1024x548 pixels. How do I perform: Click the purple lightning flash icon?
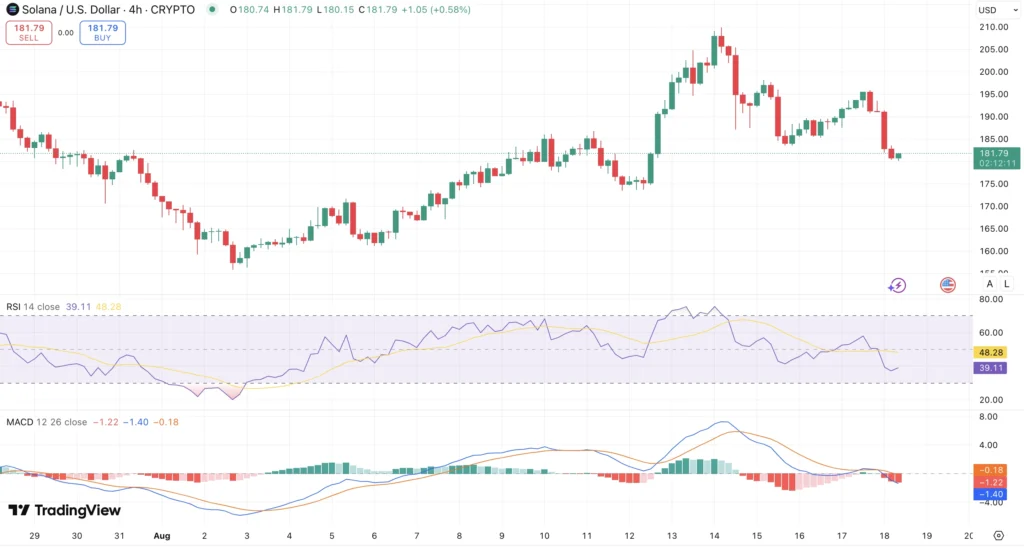point(897,285)
